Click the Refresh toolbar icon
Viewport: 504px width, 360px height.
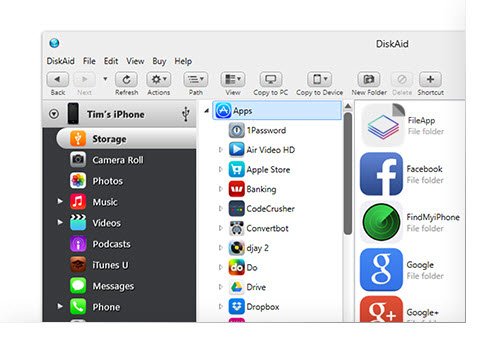[126, 79]
